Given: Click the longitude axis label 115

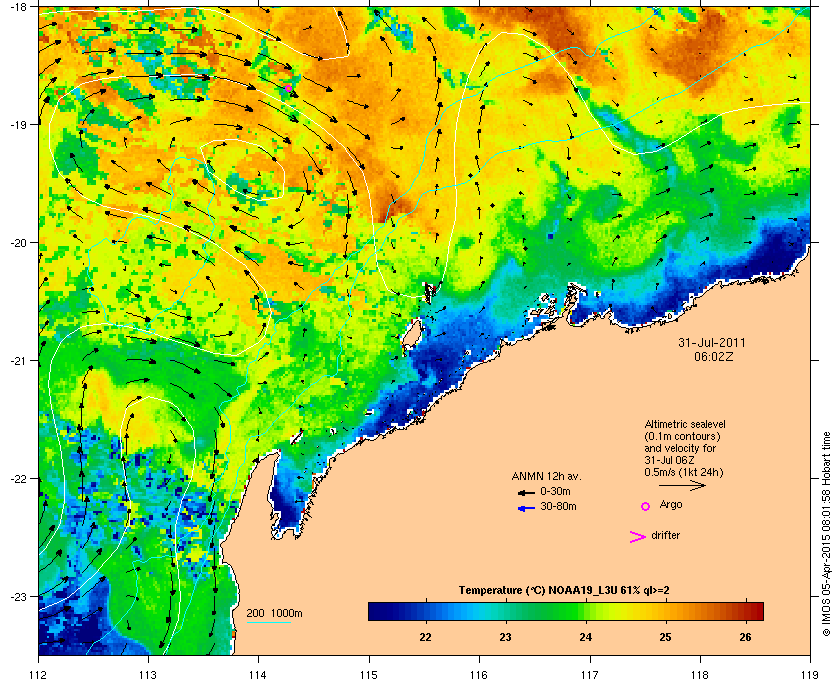Looking at the screenshot, I should (369, 674).
